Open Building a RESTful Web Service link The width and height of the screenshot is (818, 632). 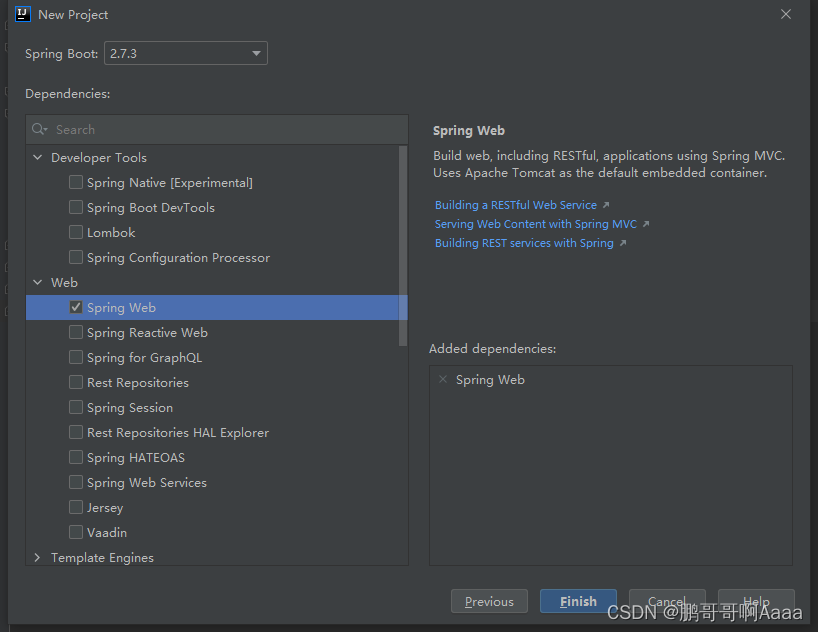click(x=516, y=205)
